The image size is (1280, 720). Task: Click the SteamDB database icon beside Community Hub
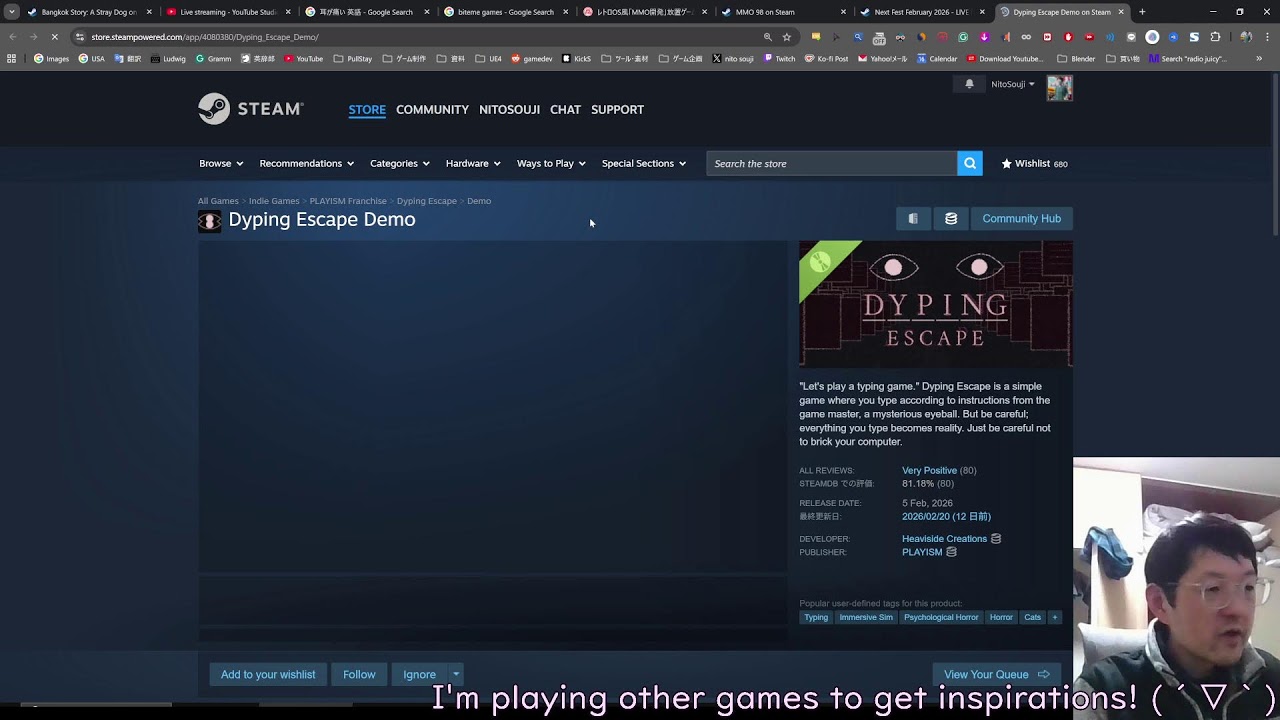(x=951, y=218)
